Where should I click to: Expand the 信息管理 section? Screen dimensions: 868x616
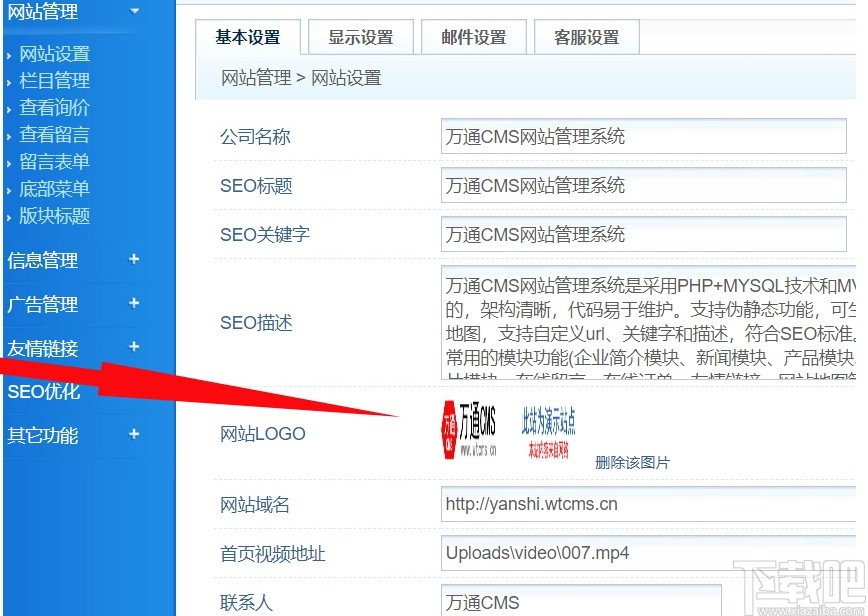42,260
